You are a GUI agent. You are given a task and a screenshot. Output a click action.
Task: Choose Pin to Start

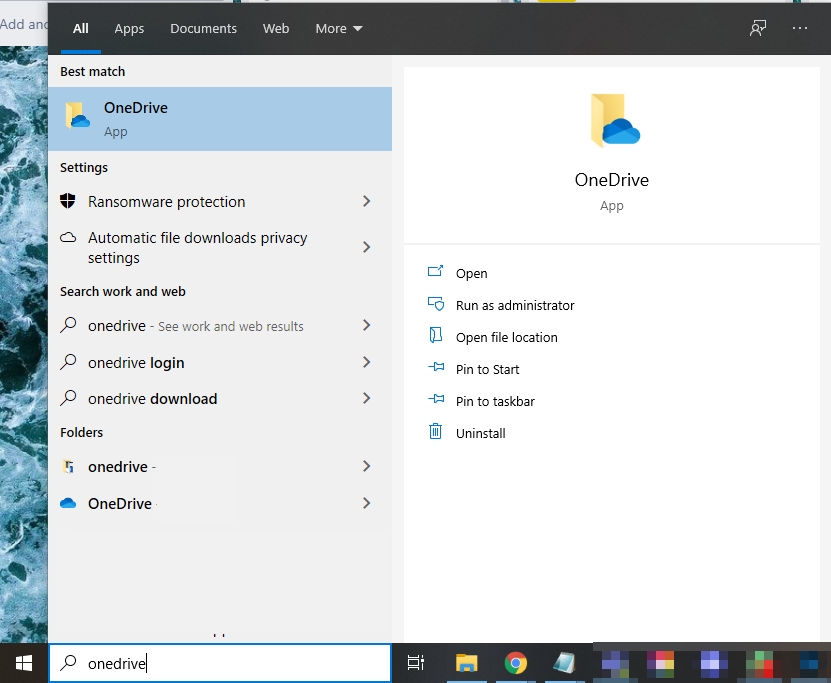point(487,369)
